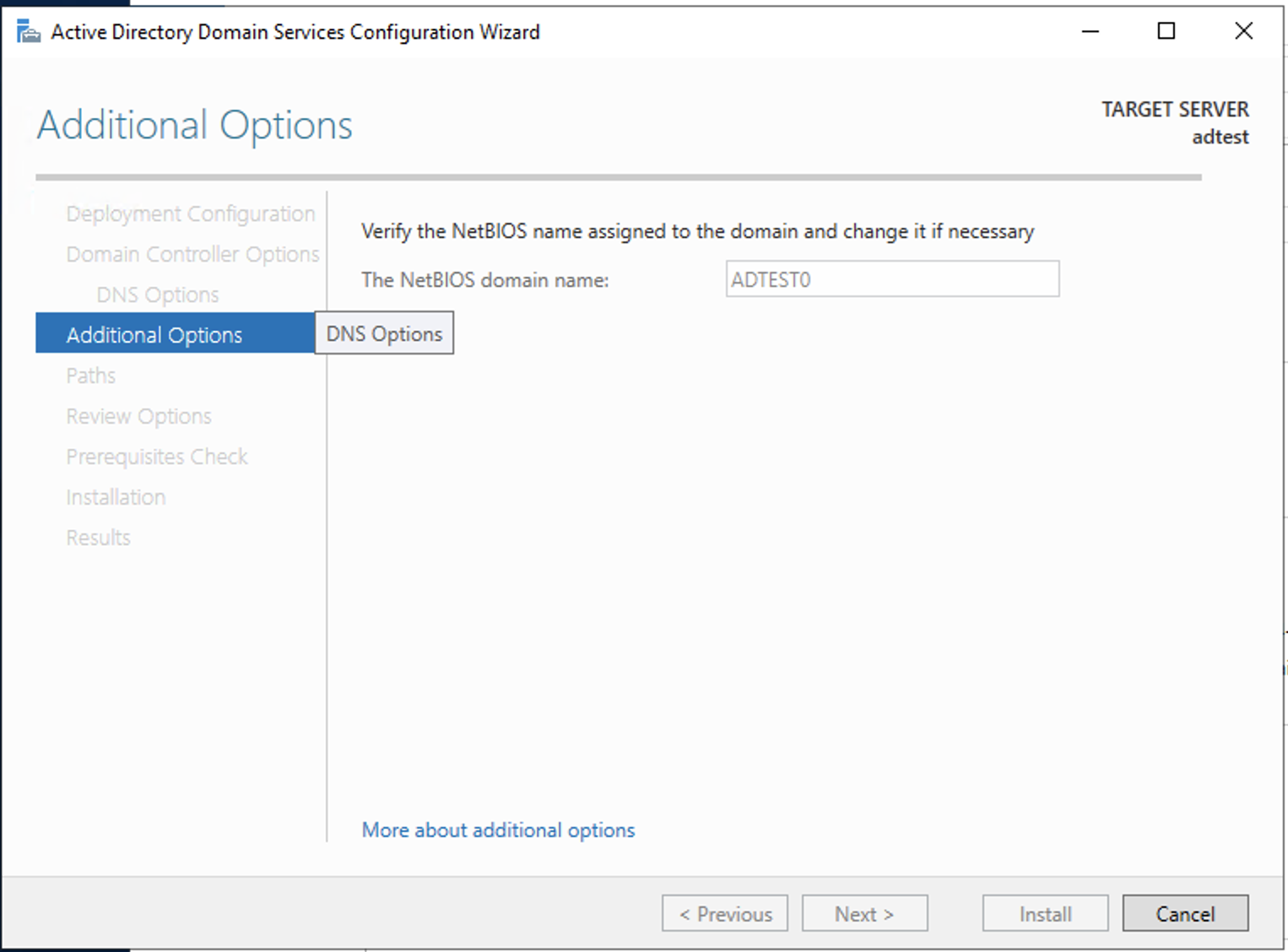Select the Prerequisites Check step

click(x=156, y=456)
